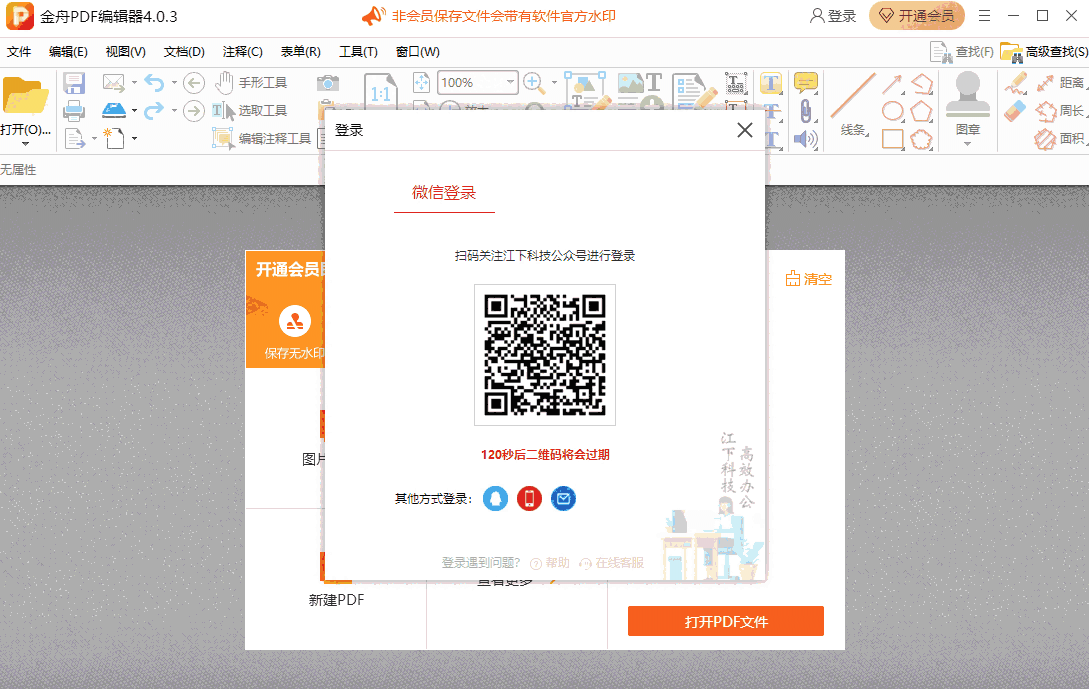Click the printer icon in the toolbar
The image size is (1089, 689).
pyautogui.click(x=74, y=111)
